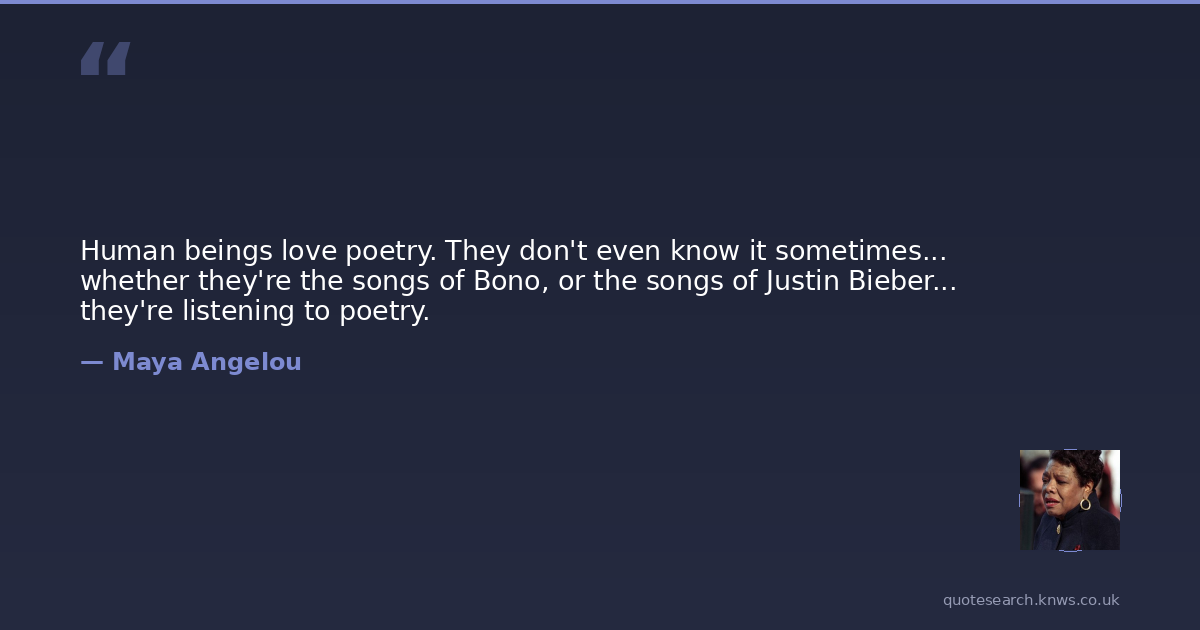Open the quotesearch.knws.co.uk link
Image resolution: width=1200 pixels, height=630 pixels.
click(1030, 600)
